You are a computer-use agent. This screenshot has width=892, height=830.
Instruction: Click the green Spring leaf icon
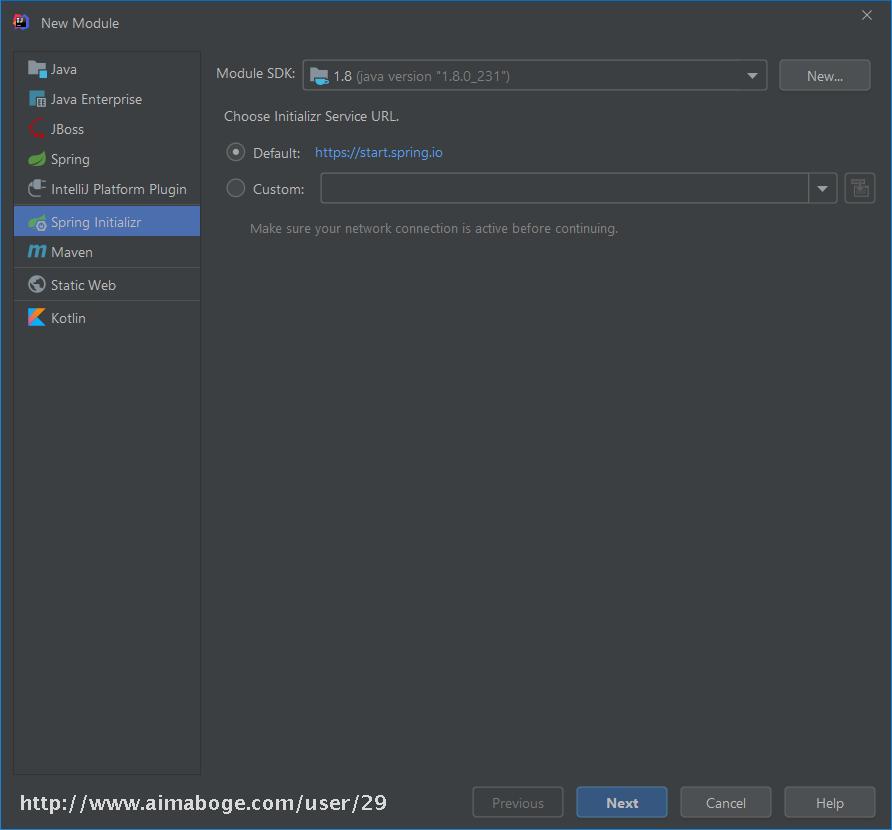click(37, 159)
